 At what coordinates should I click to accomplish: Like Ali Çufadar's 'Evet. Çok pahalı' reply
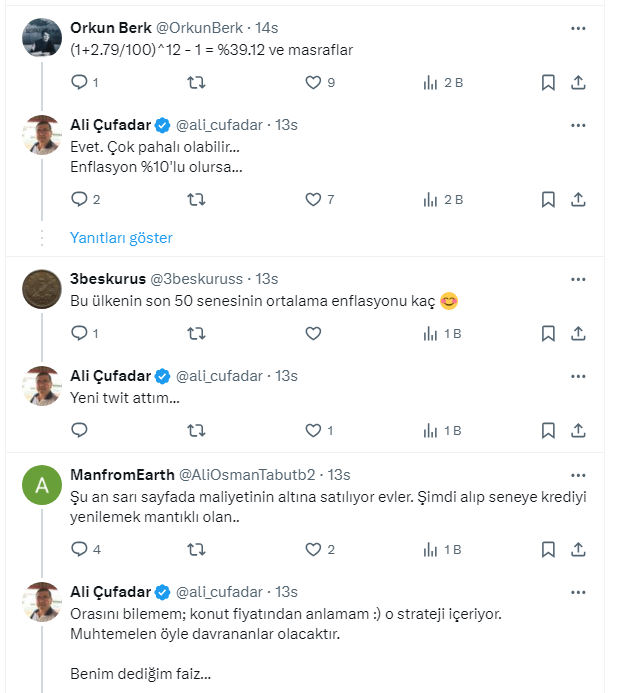(313, 199)
